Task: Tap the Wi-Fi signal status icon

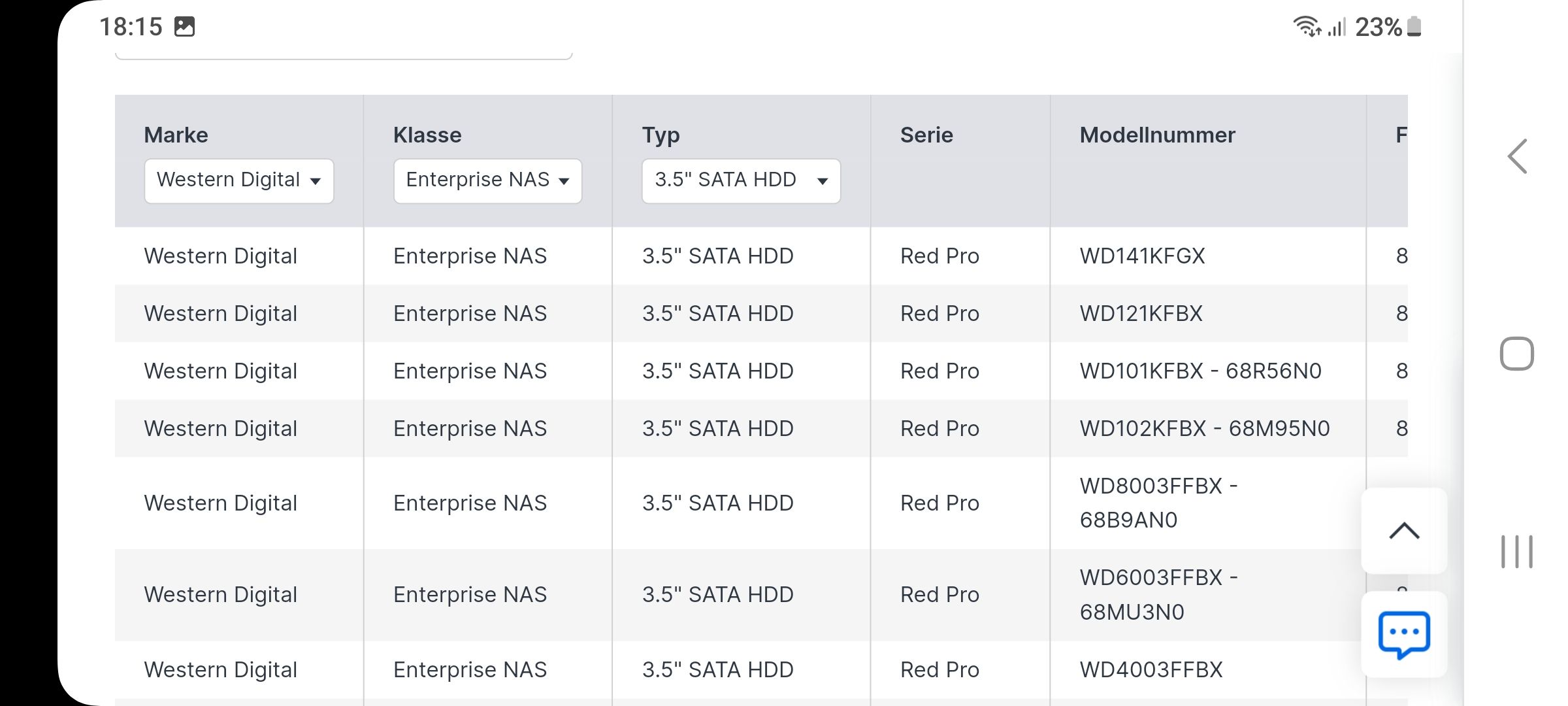Action: pyautogui.click(x=1307, y=27)
